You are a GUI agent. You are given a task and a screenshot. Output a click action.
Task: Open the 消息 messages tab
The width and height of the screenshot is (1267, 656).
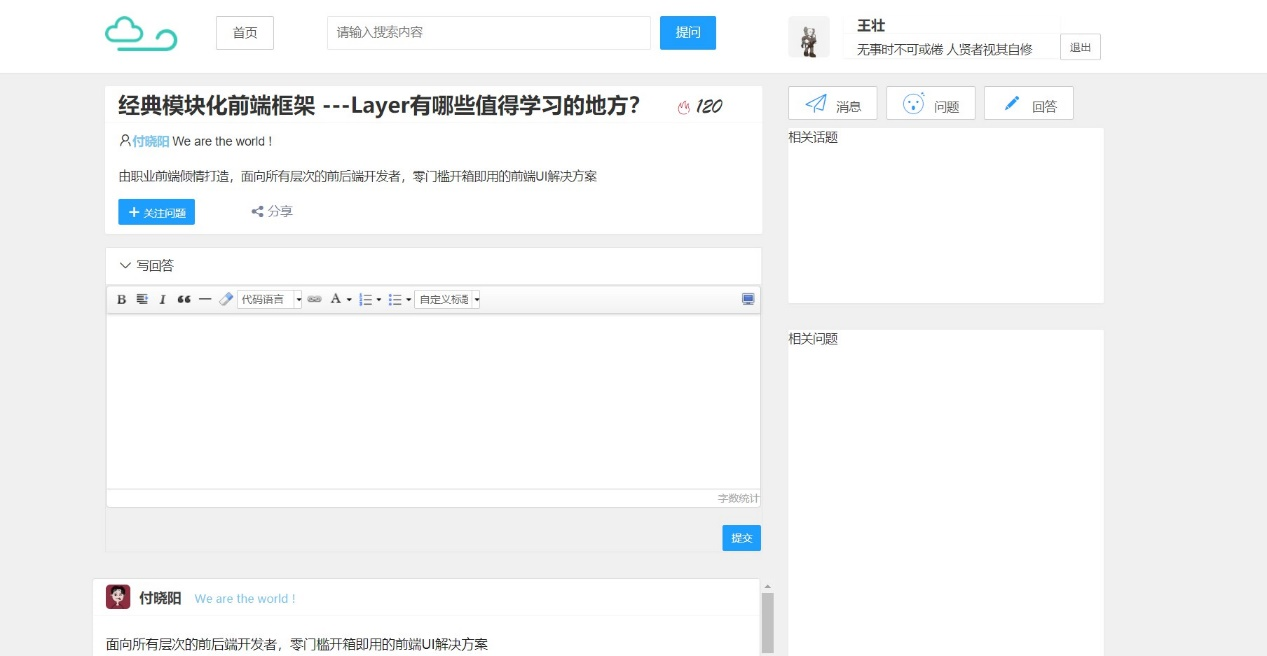pos(833,104)
